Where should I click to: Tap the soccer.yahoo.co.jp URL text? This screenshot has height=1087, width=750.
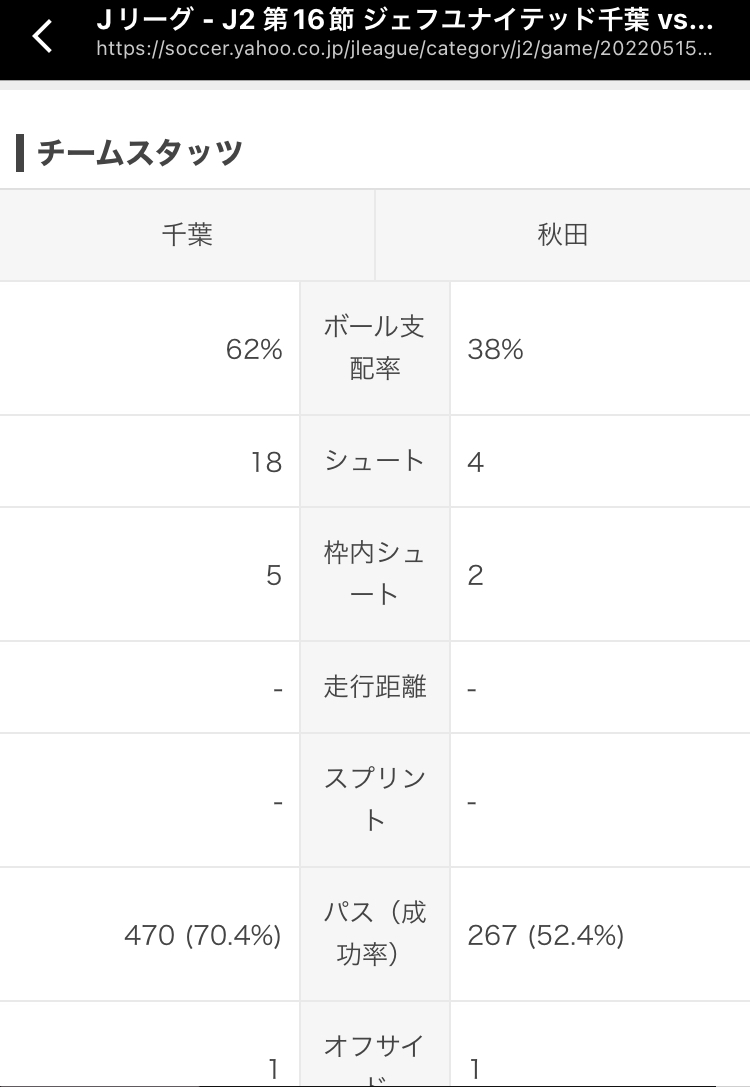tap(404, 48)
